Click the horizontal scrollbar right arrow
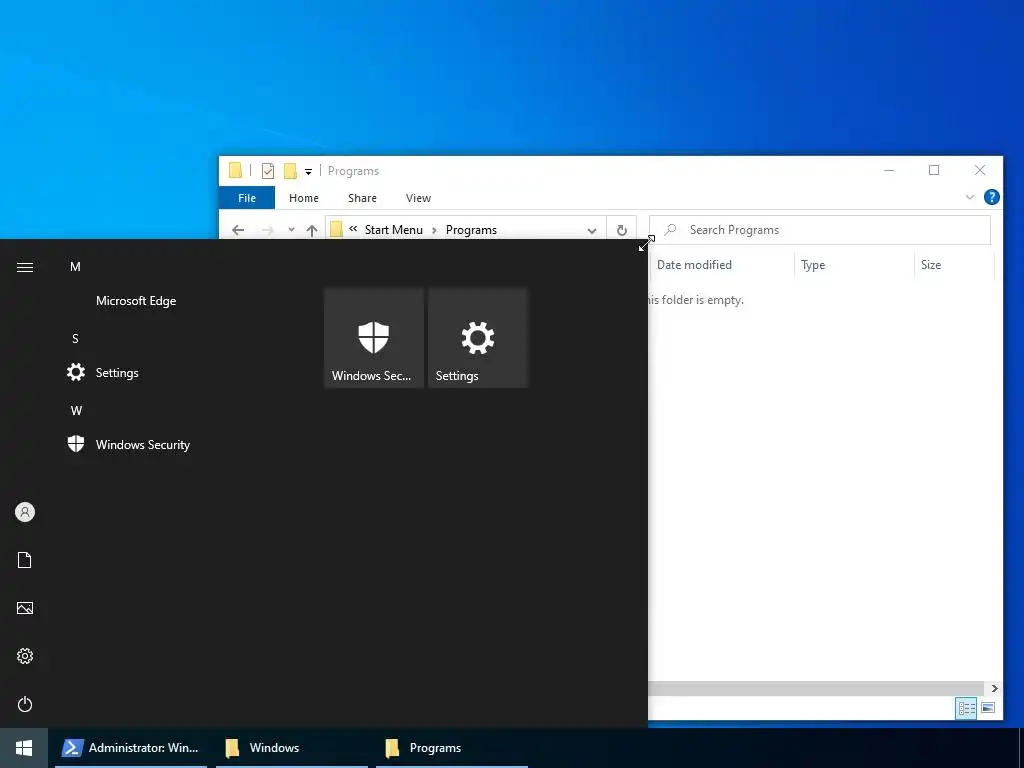 [995, 688]
